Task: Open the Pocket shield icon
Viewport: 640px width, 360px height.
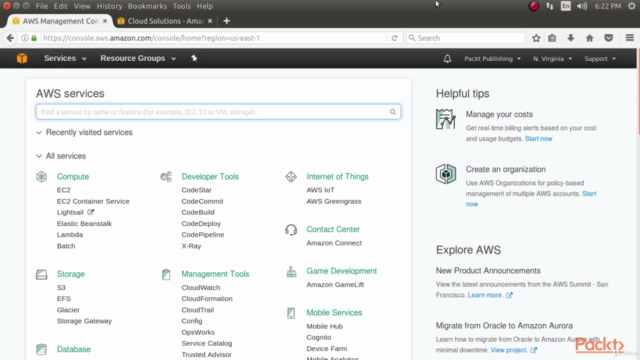Action: (609, 38)
